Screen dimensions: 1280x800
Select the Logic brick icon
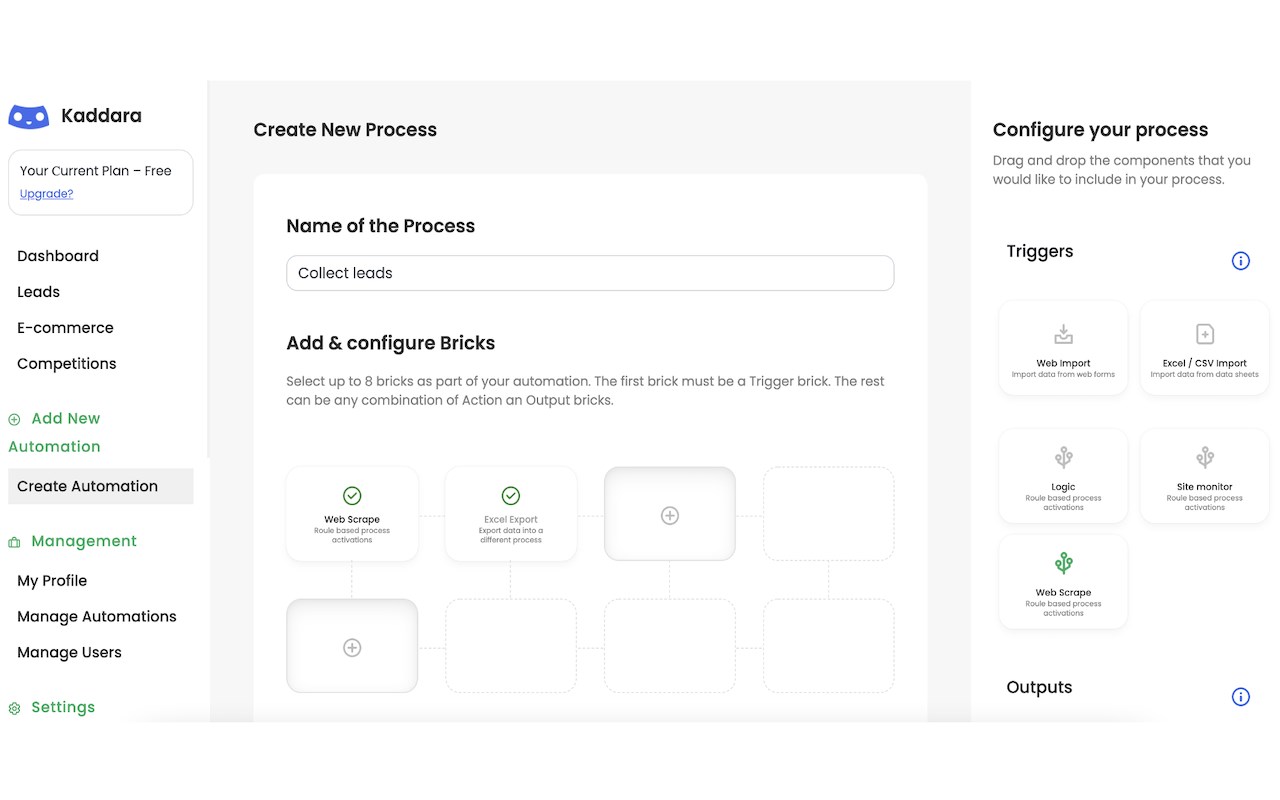pos(1063,458)
